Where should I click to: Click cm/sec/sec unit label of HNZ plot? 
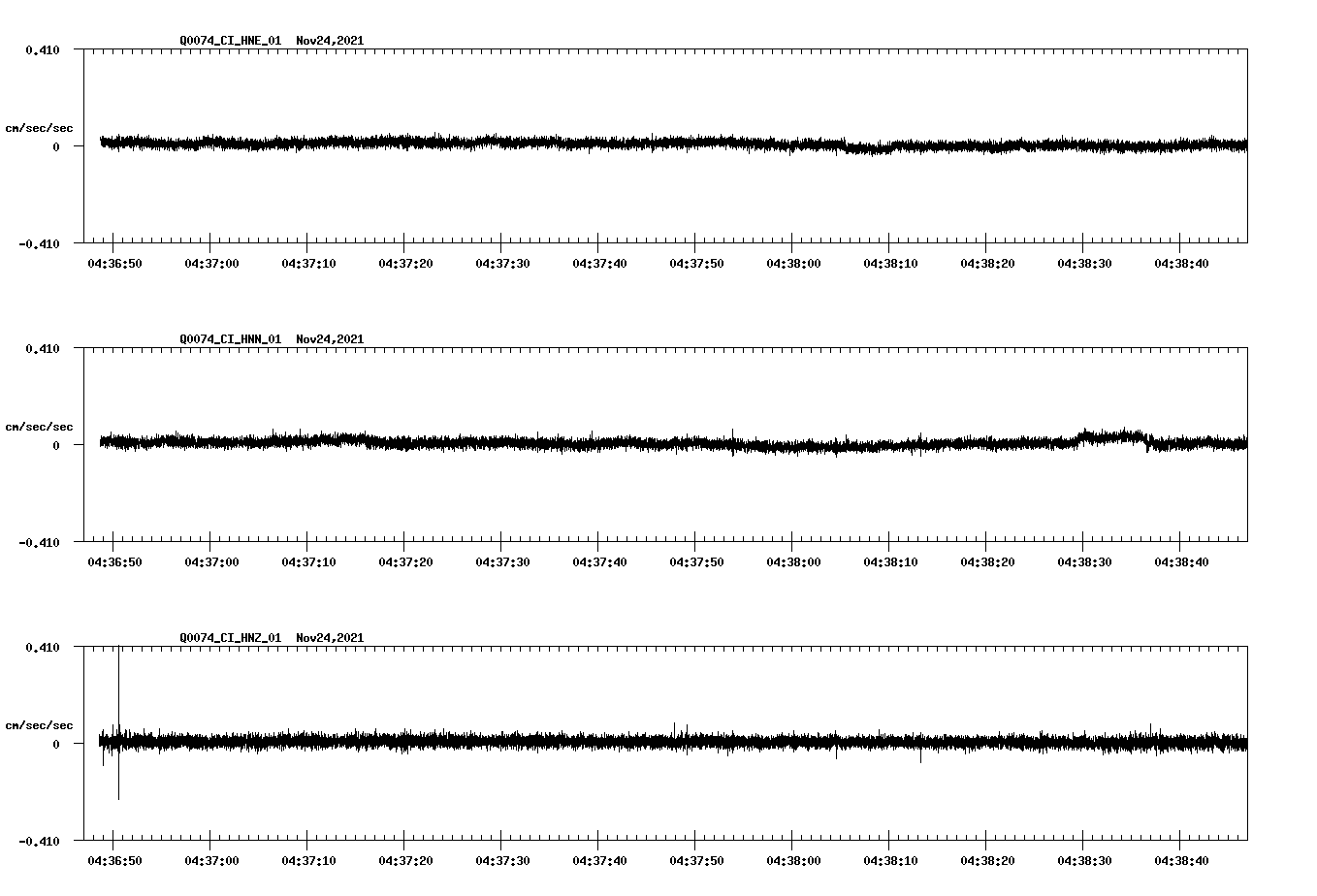pyautogui.click(x=39, y=725)
